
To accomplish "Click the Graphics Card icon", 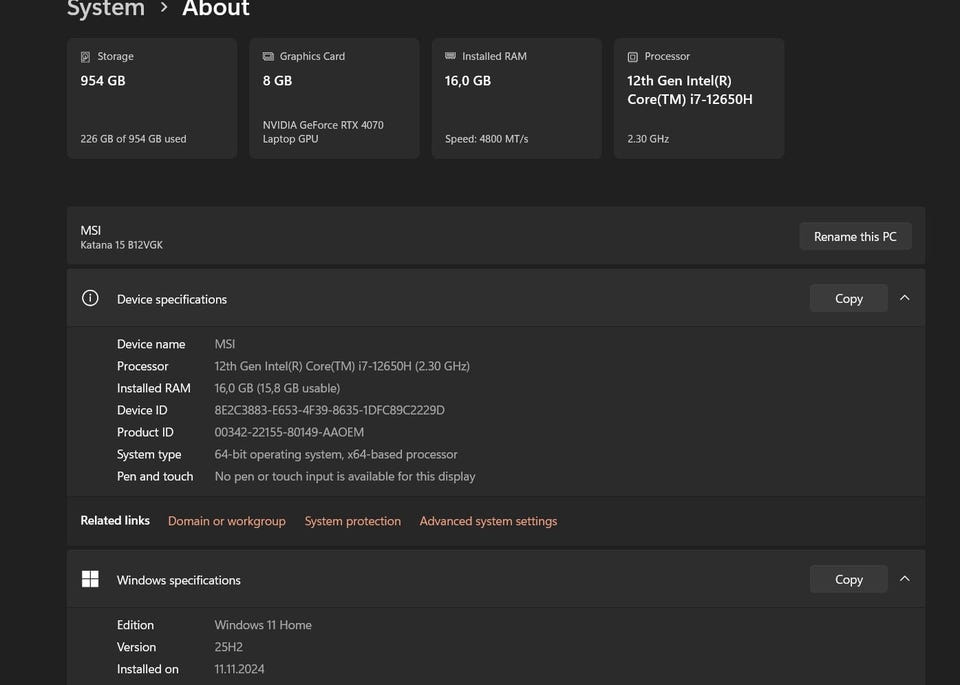I will (268, 57).
